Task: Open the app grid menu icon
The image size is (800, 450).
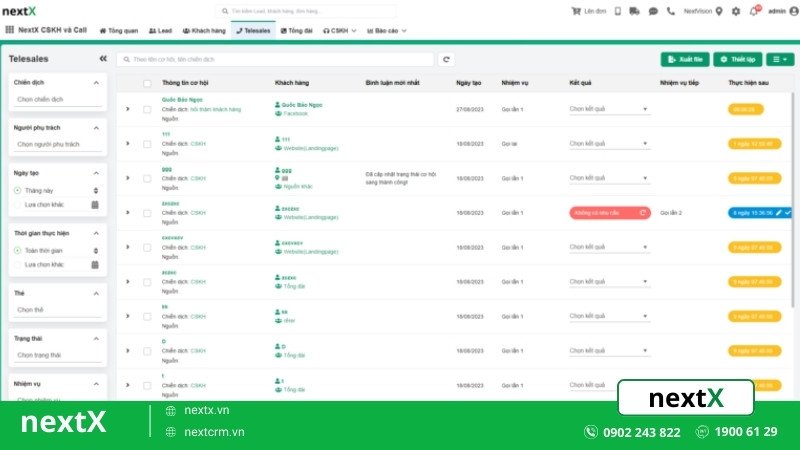Action: (9, 30)
